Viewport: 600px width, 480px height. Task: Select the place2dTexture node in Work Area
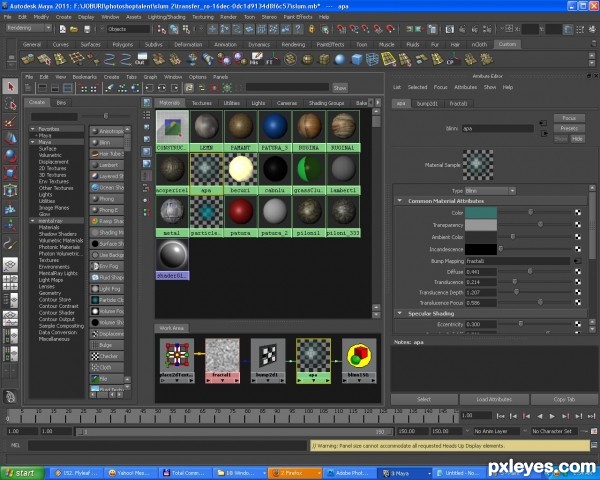coord(177,361)
